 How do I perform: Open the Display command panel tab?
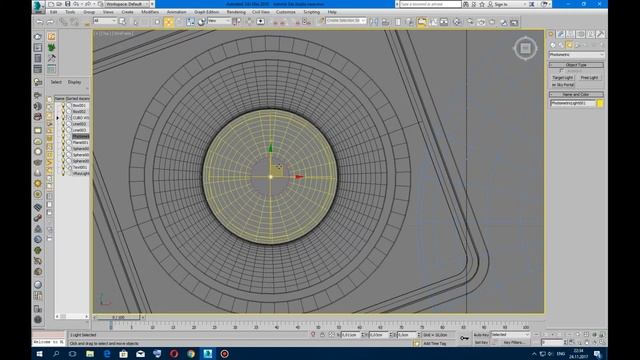point(590,34)
